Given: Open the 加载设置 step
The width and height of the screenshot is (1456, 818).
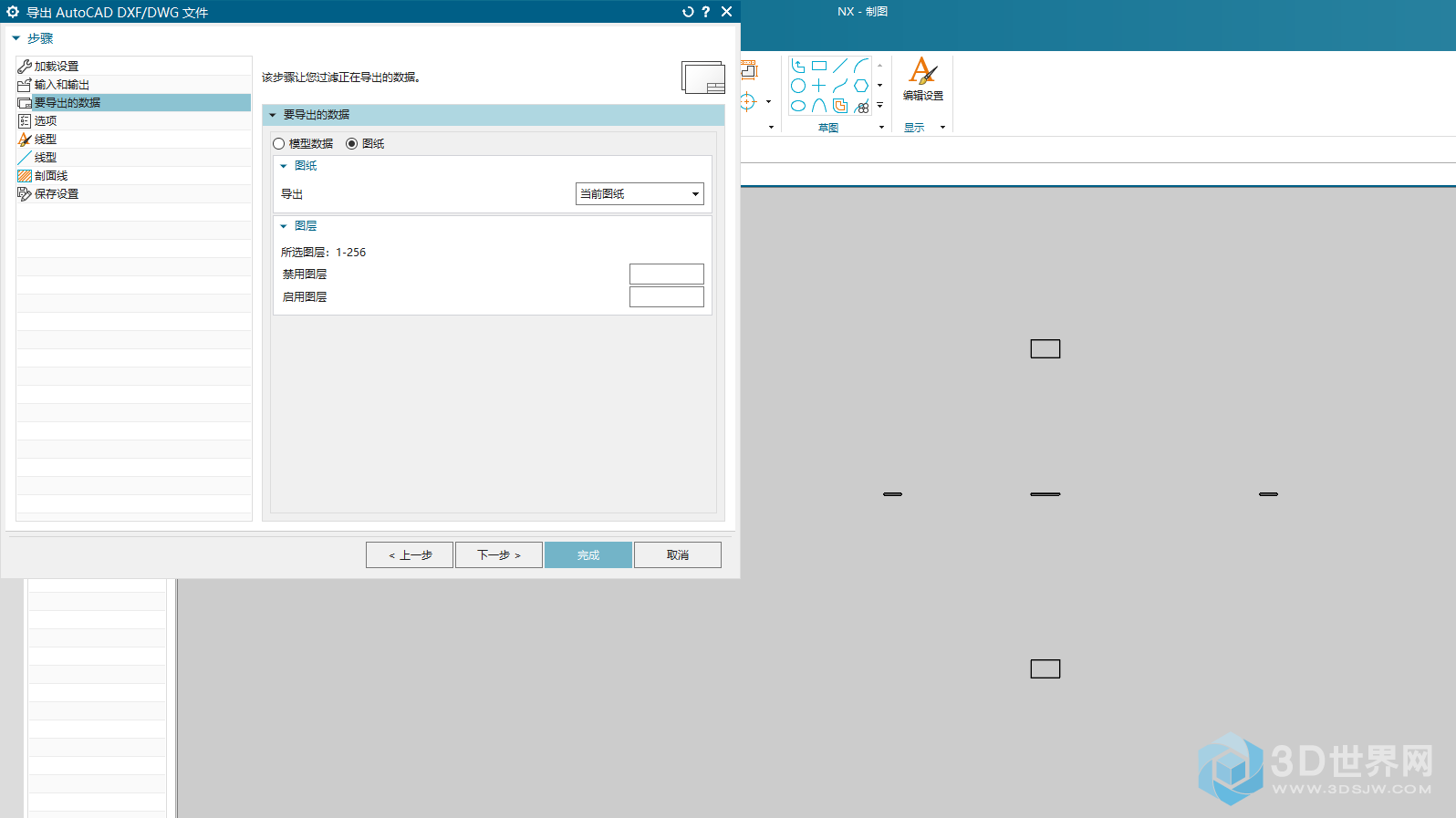Looking at the screenshot, I should coord(133,66).
